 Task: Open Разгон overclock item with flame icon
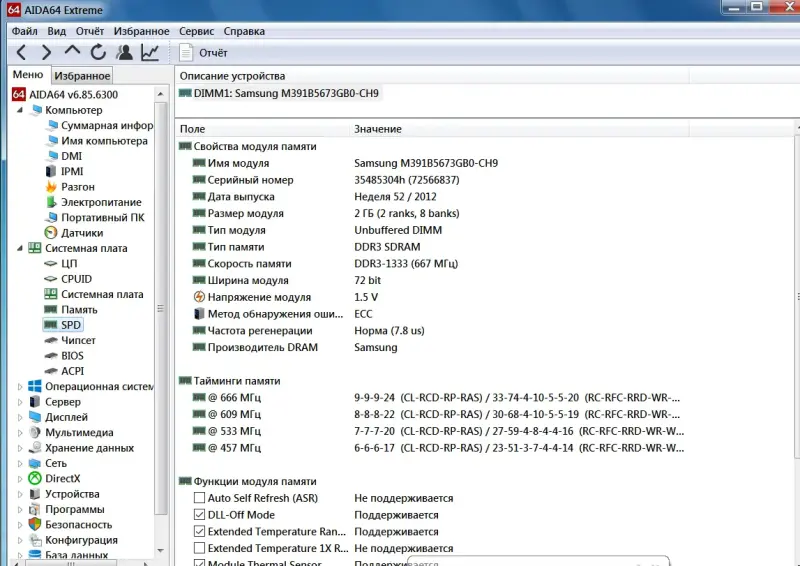[x=70, y=187]
